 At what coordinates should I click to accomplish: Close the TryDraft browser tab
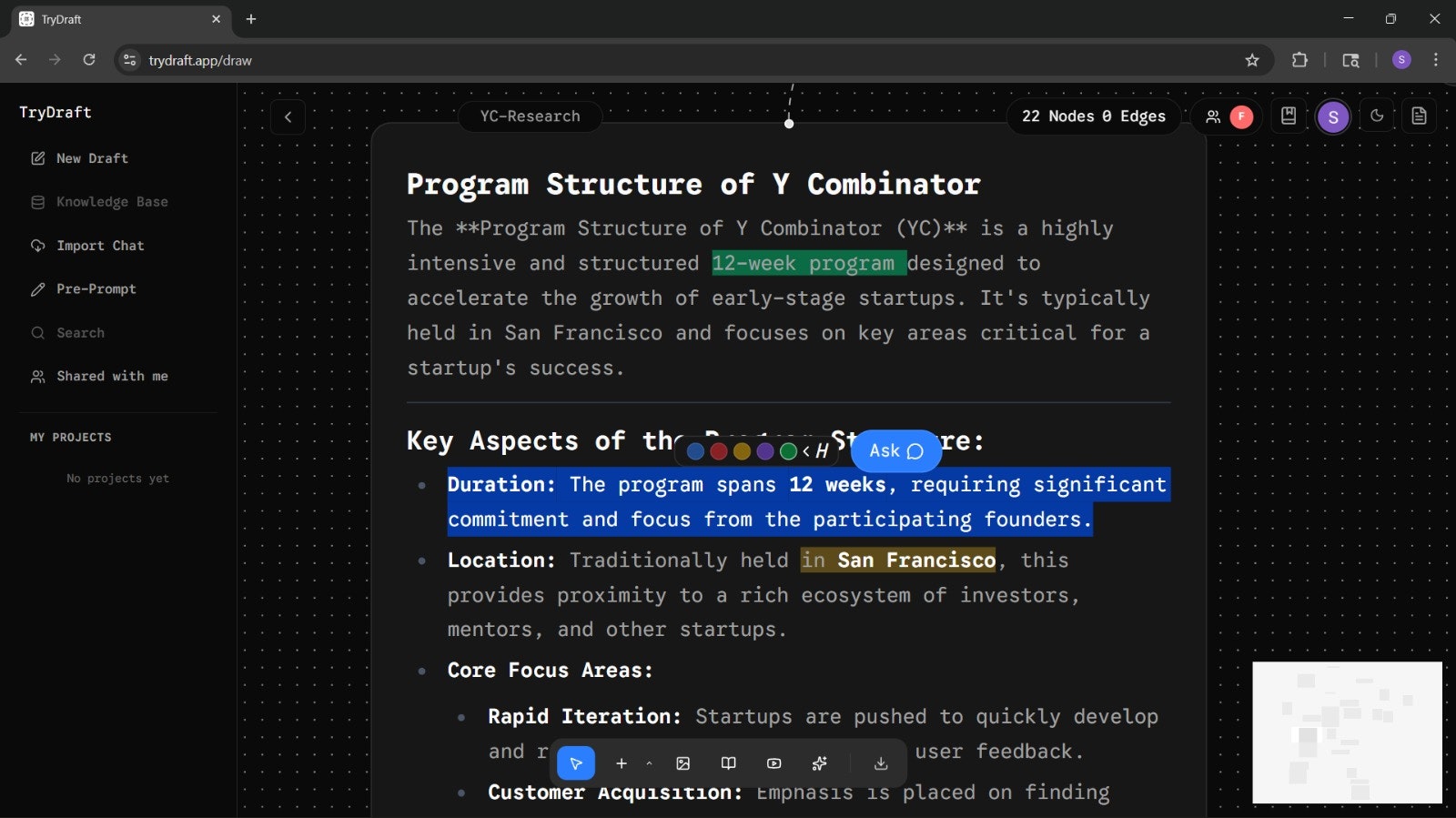[x=216, y=19]
